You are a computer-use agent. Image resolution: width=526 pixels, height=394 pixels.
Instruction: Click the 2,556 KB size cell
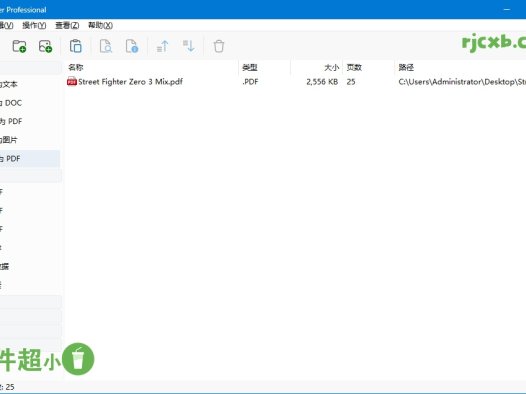click(x=322, y=81)
